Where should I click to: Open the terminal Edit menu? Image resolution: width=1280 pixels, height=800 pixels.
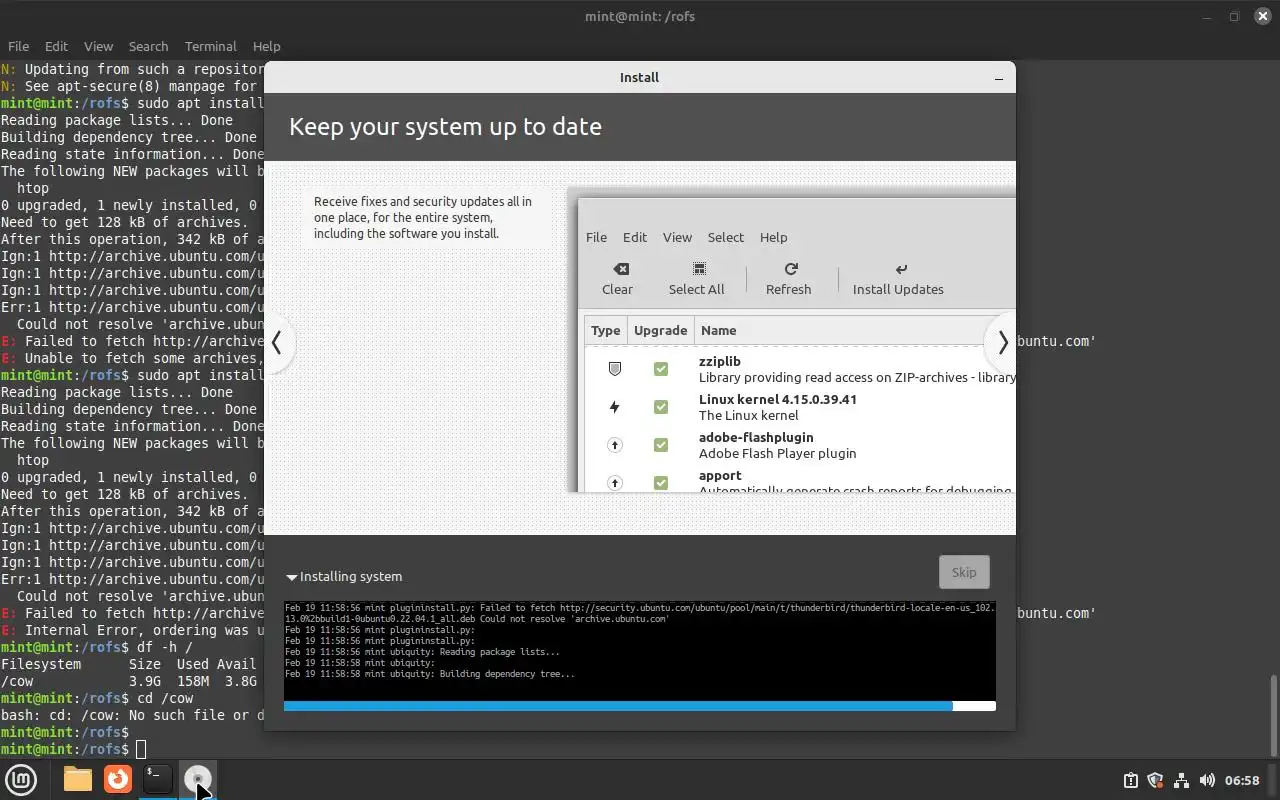pos(56,46)
